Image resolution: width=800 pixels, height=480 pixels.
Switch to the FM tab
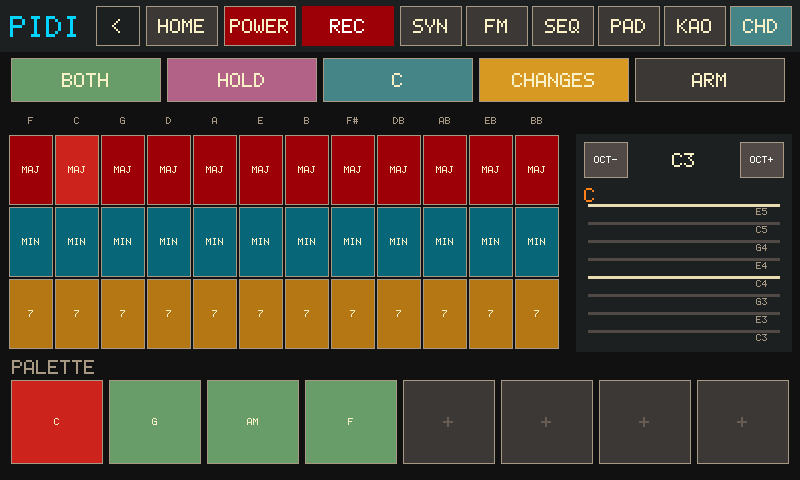click(497, 26)
